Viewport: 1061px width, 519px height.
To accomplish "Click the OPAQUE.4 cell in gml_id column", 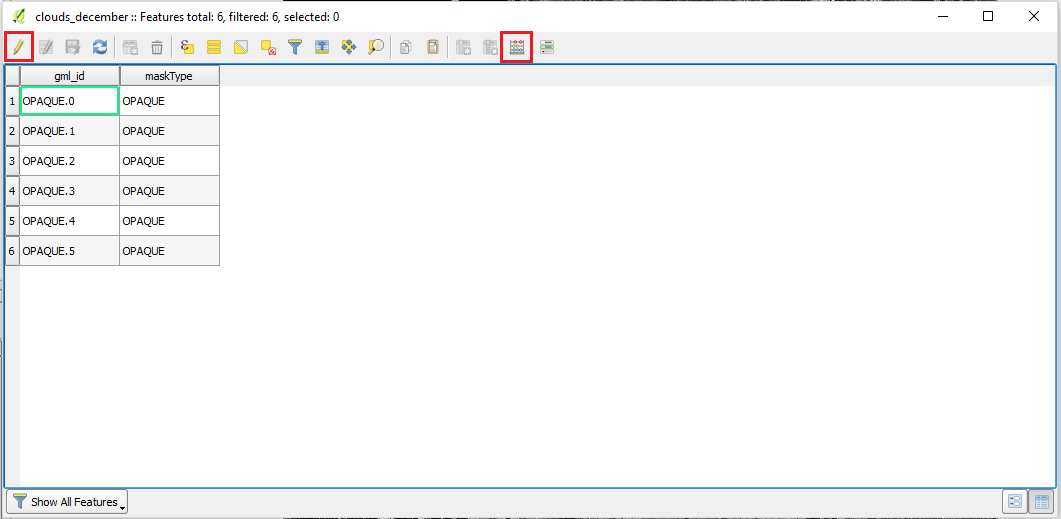I will [x=69, y=221].
